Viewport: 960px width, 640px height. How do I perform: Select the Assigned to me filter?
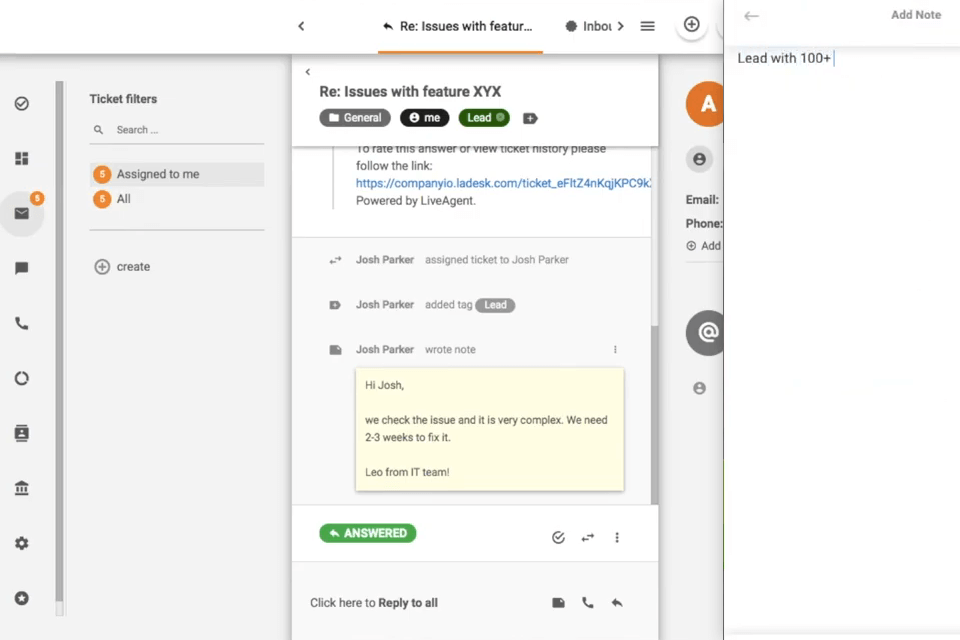coord(177,175)
